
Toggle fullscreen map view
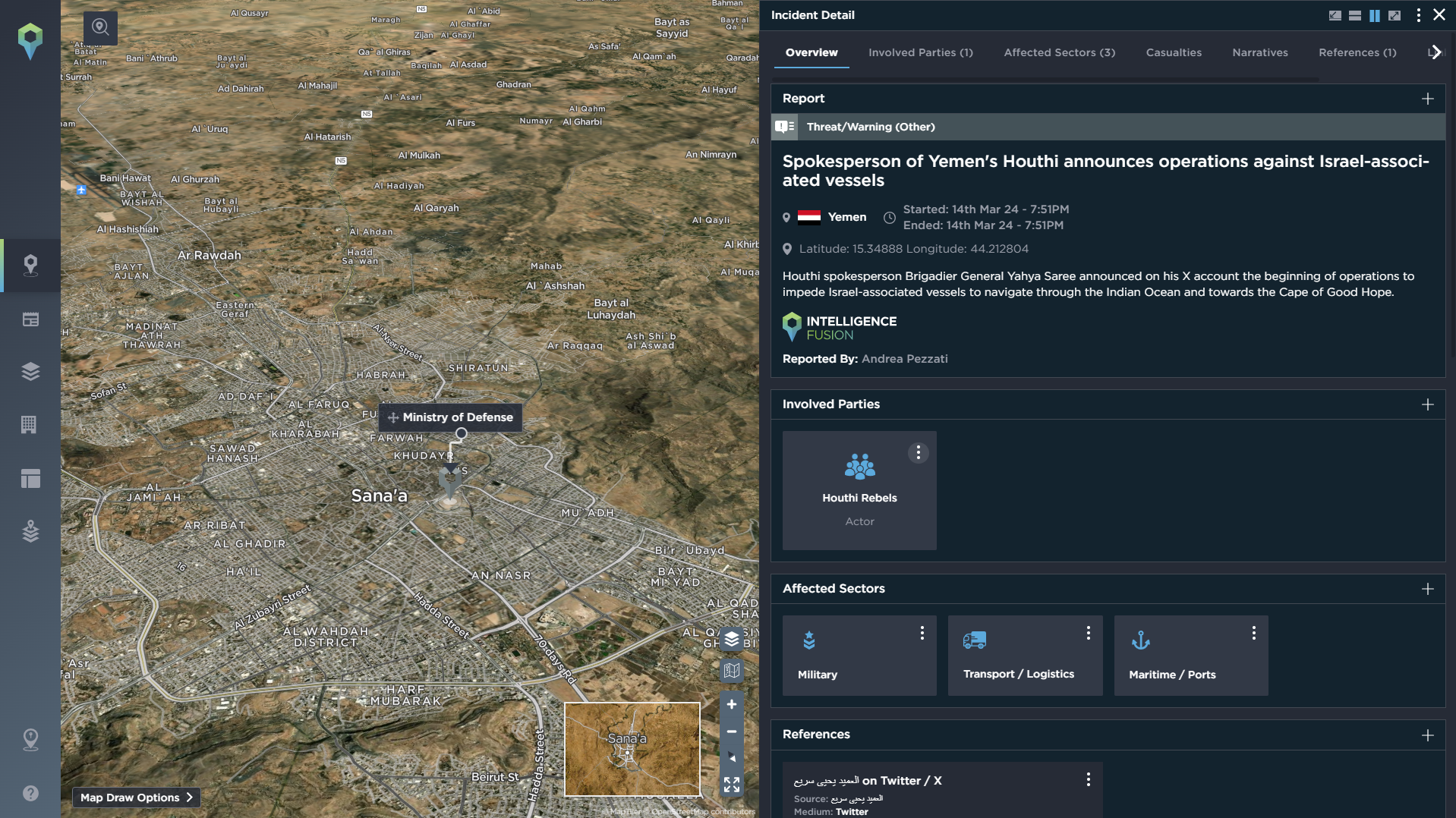[732, 785]
